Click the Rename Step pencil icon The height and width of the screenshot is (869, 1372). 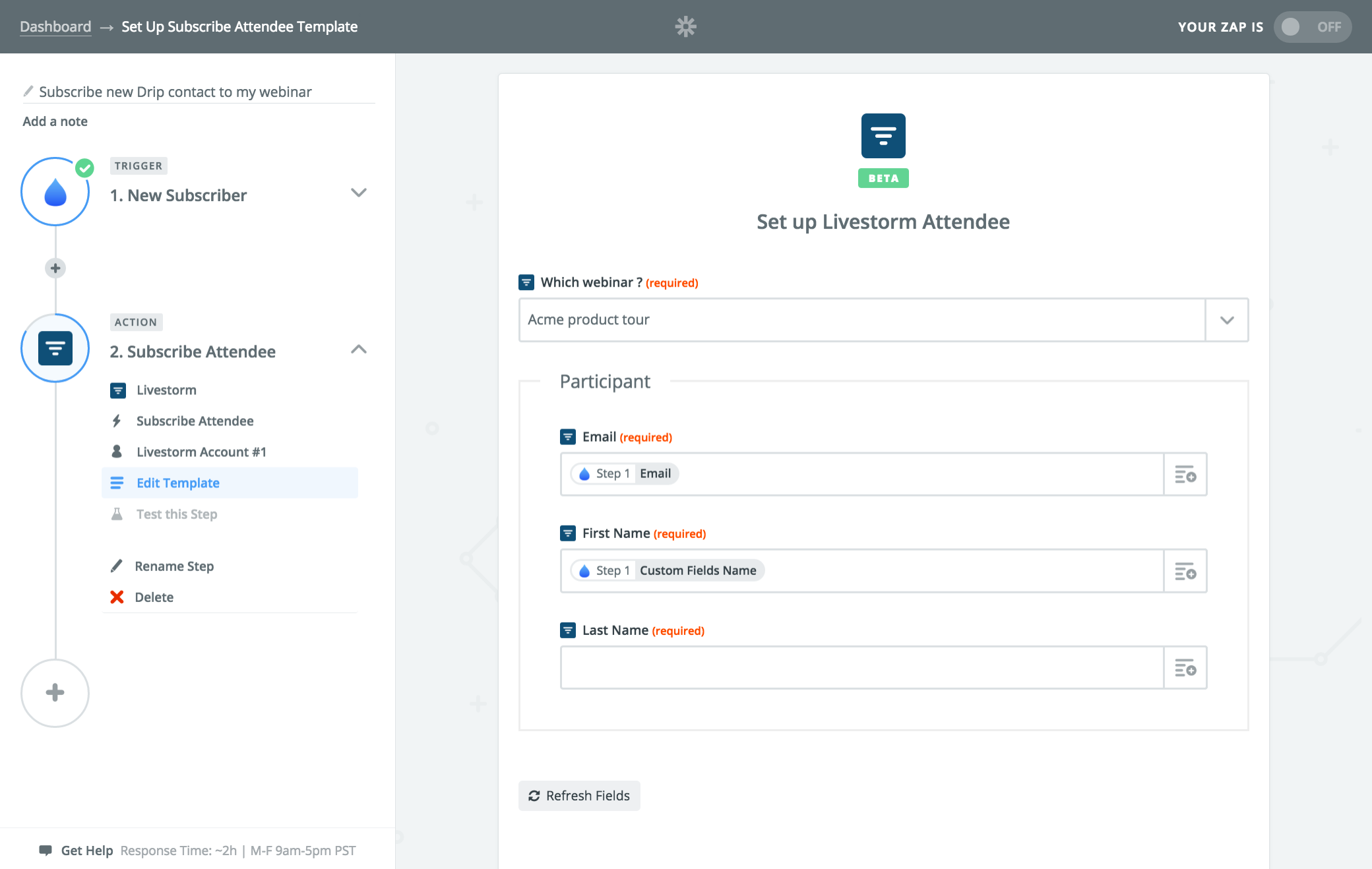116,566
